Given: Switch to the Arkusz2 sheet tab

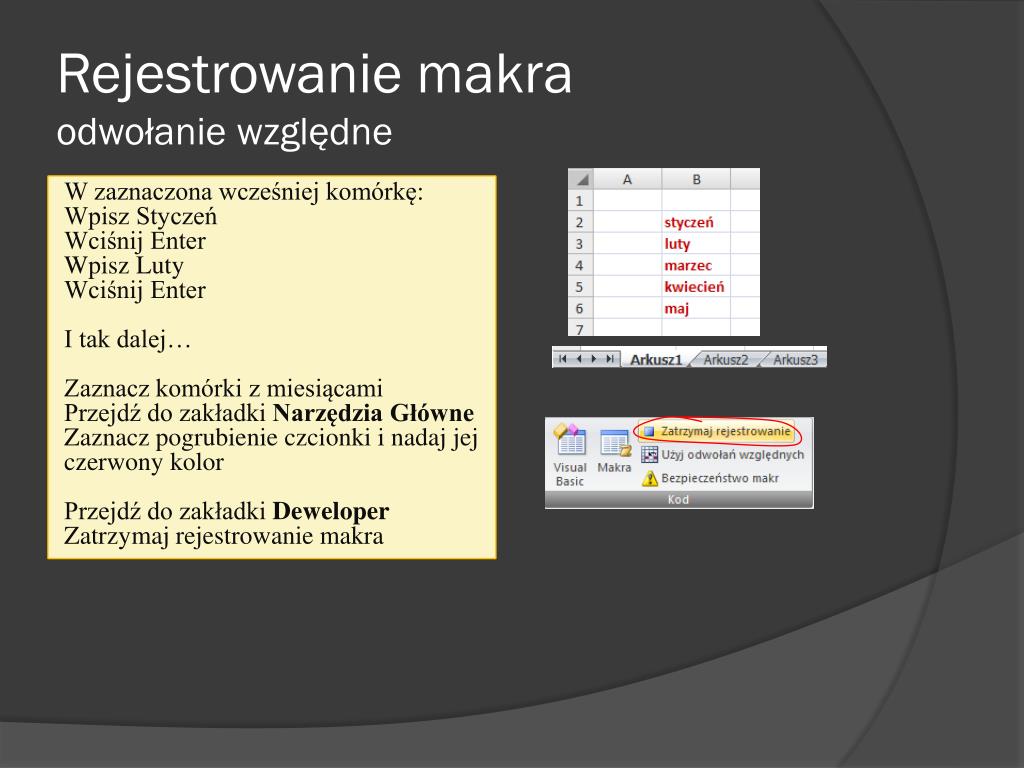Looking at the screenshot, I should 725,359.
